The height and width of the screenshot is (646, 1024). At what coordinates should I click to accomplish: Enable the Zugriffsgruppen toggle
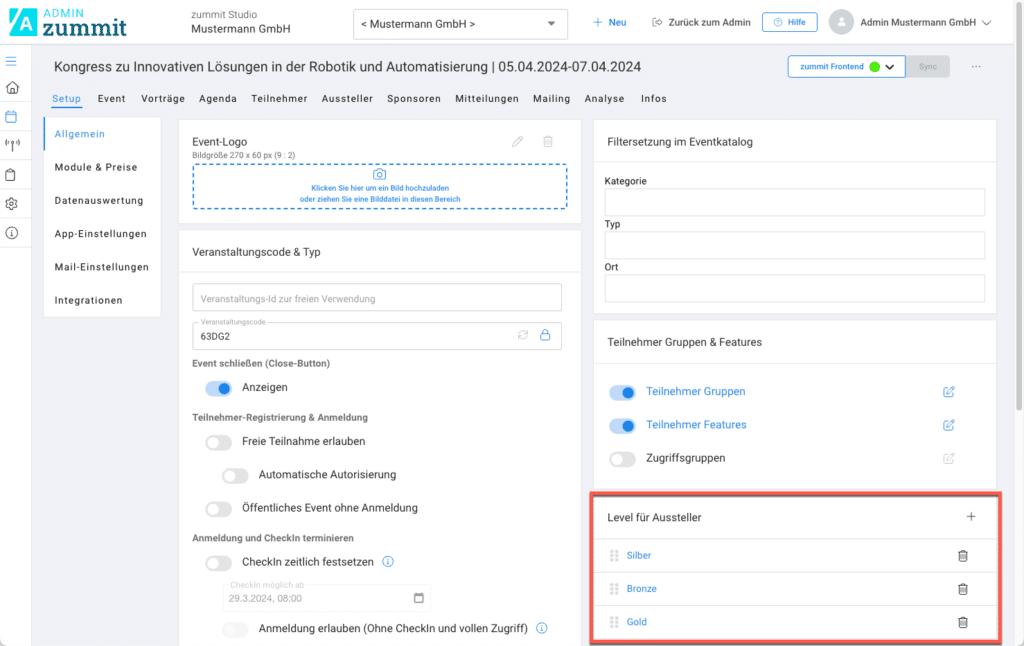coord(622,459)
